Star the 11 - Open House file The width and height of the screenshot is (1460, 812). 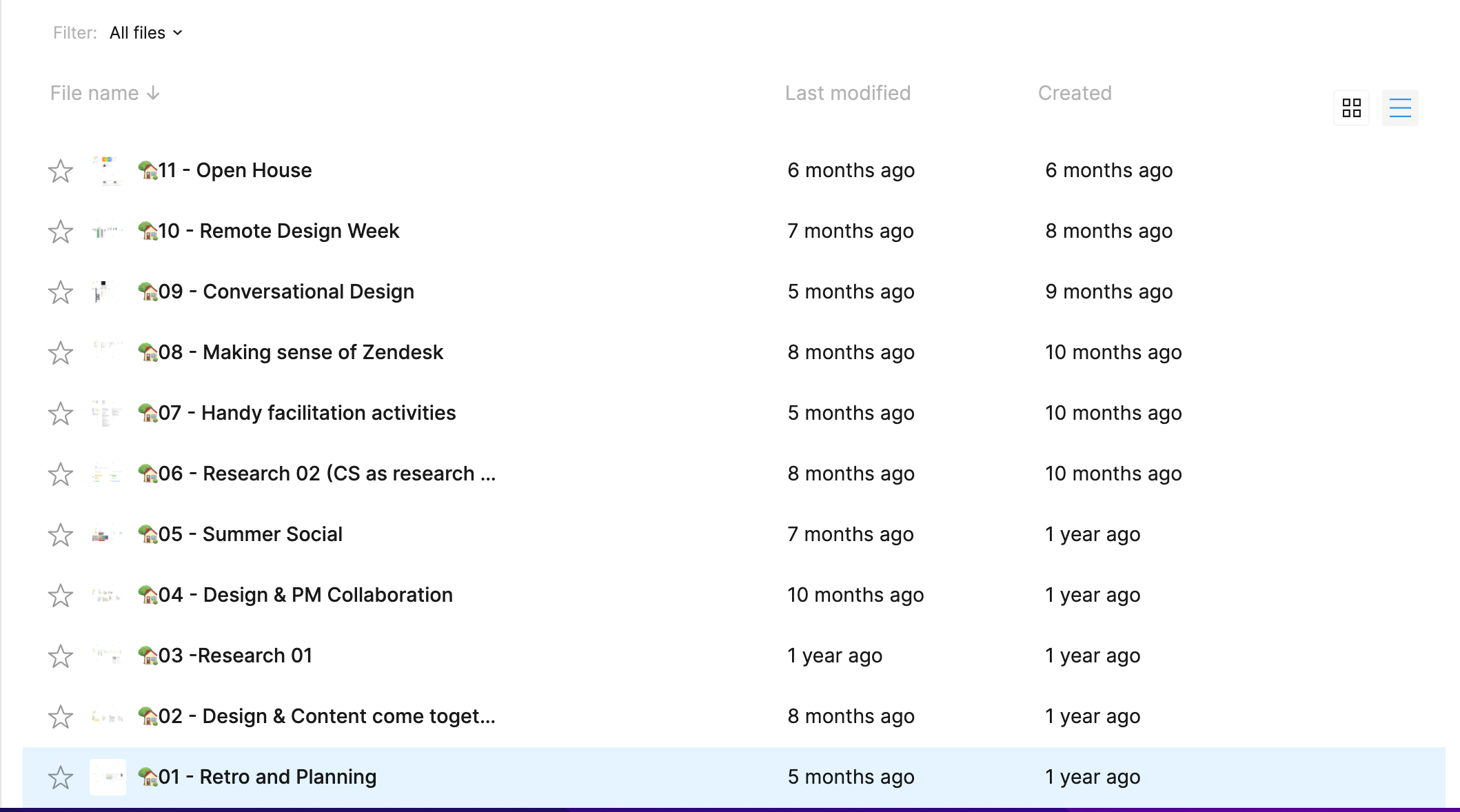coord(61,171)
